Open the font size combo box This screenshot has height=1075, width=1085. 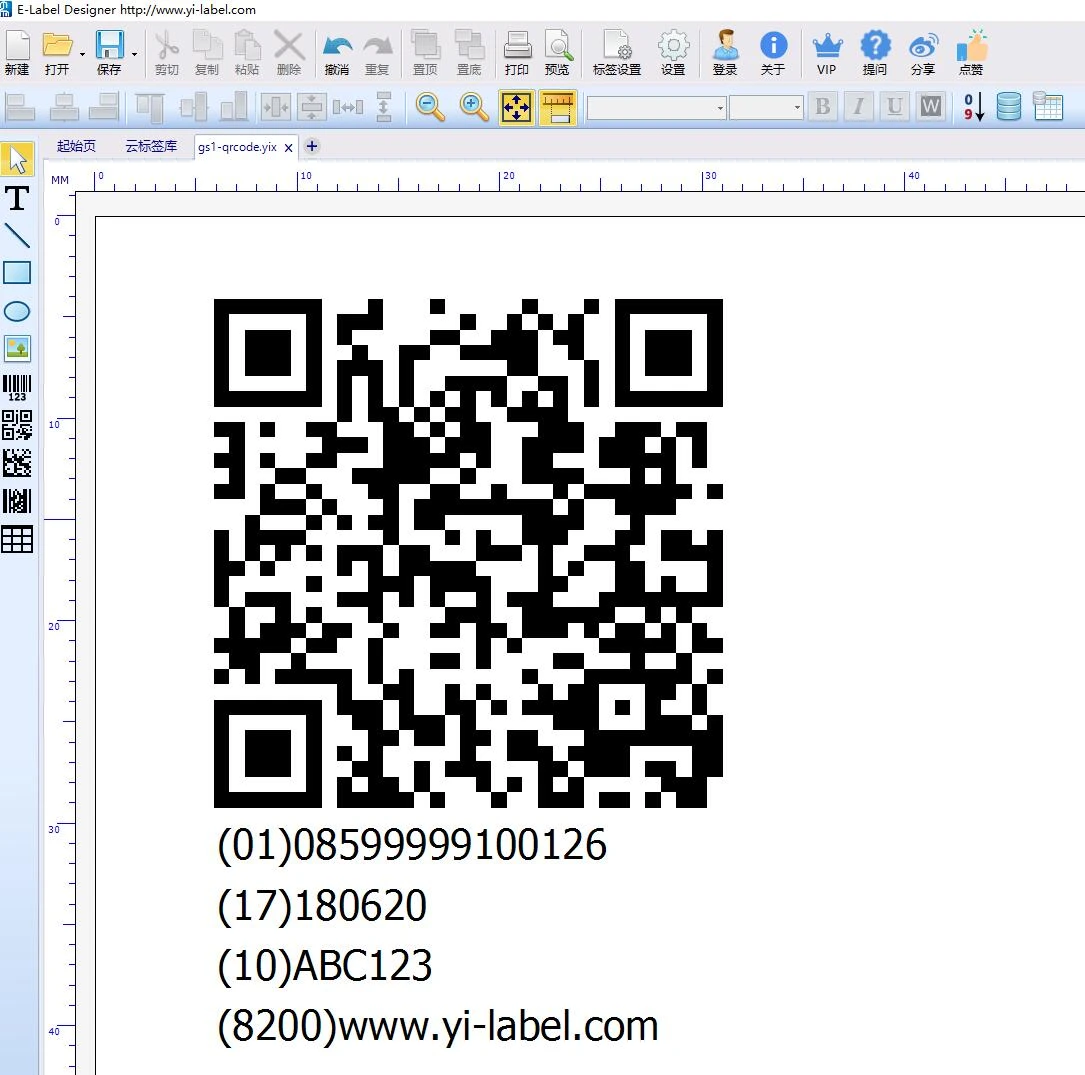(x=766, y=108)
